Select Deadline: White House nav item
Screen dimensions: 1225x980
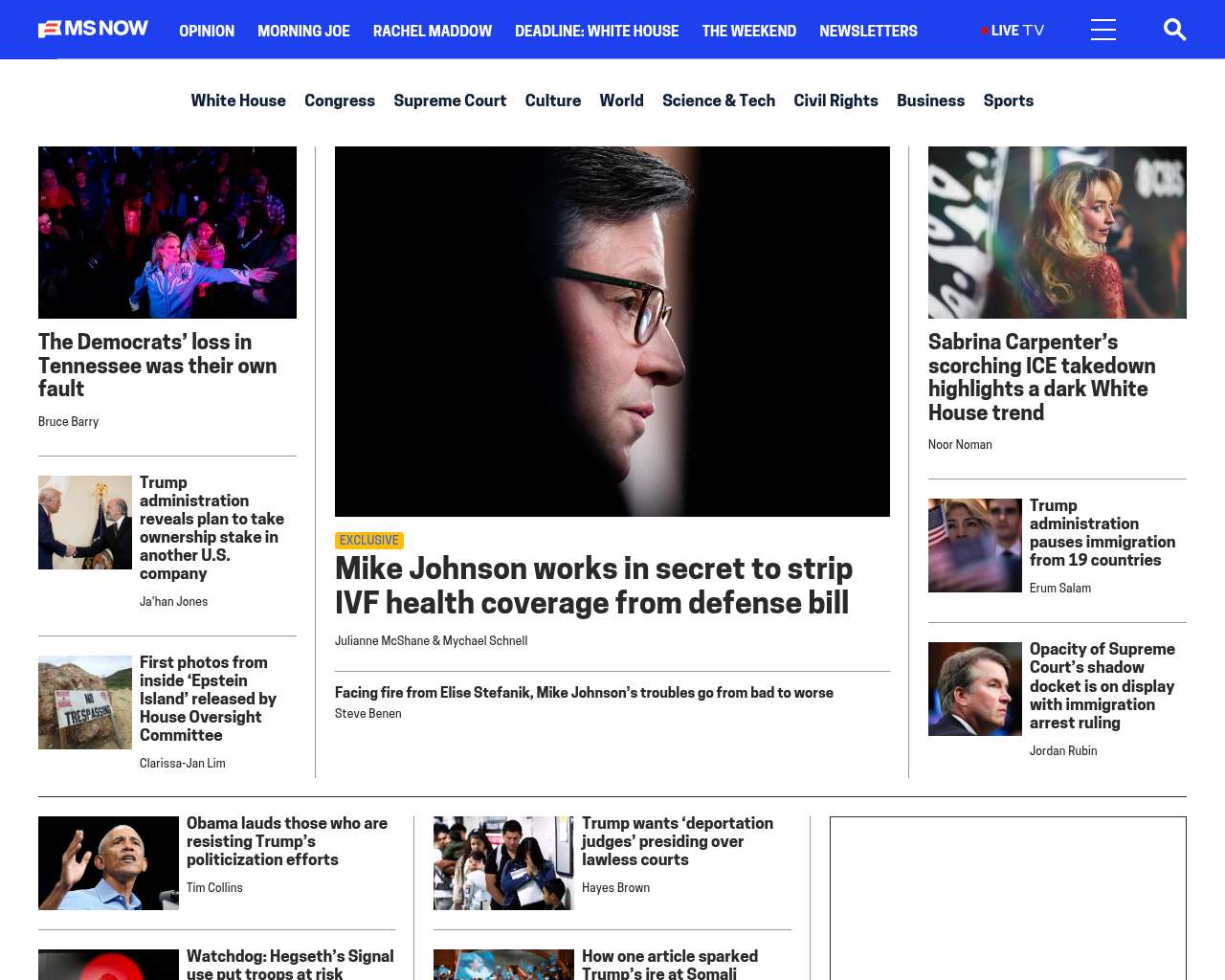tap(596, 31)
